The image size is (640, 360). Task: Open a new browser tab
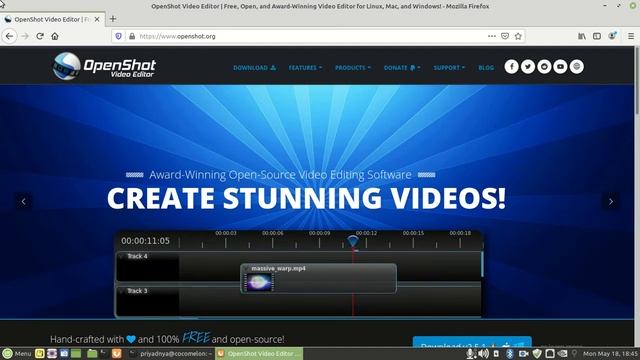(x=113, y=19)
